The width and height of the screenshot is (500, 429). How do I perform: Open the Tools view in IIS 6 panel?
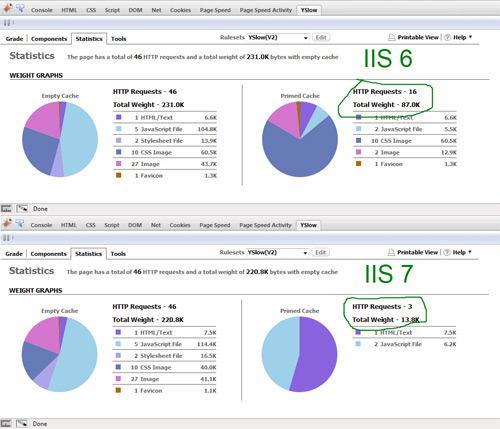point(119,39)
